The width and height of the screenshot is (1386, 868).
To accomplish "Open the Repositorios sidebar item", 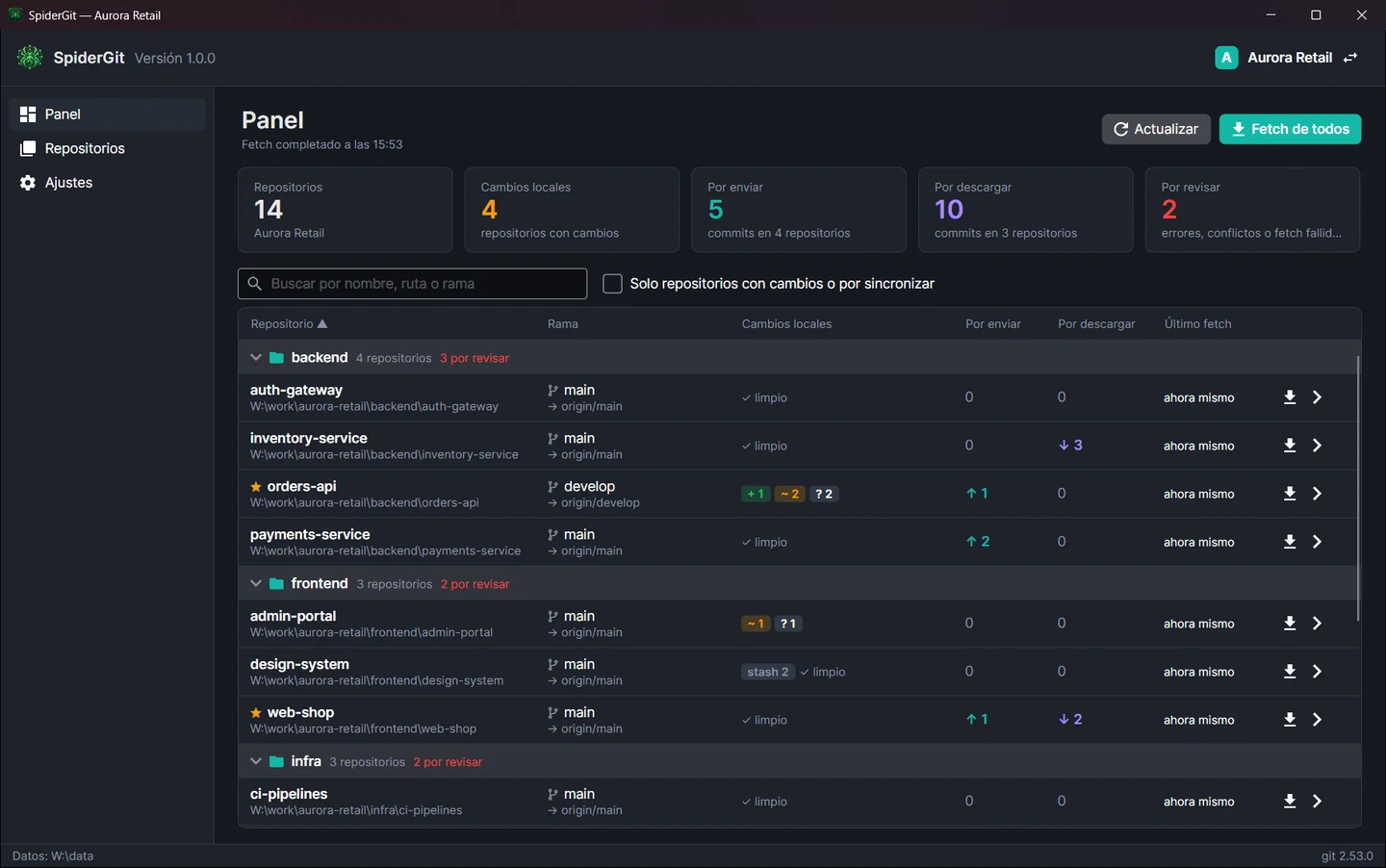I will [108, 148].
